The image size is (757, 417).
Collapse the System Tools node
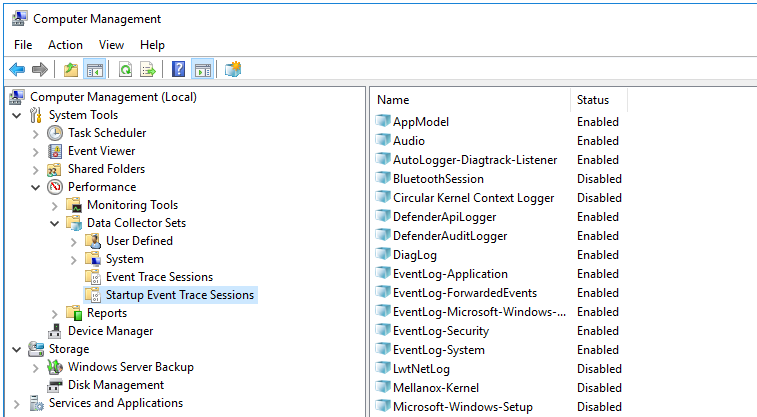coord(17,115)
